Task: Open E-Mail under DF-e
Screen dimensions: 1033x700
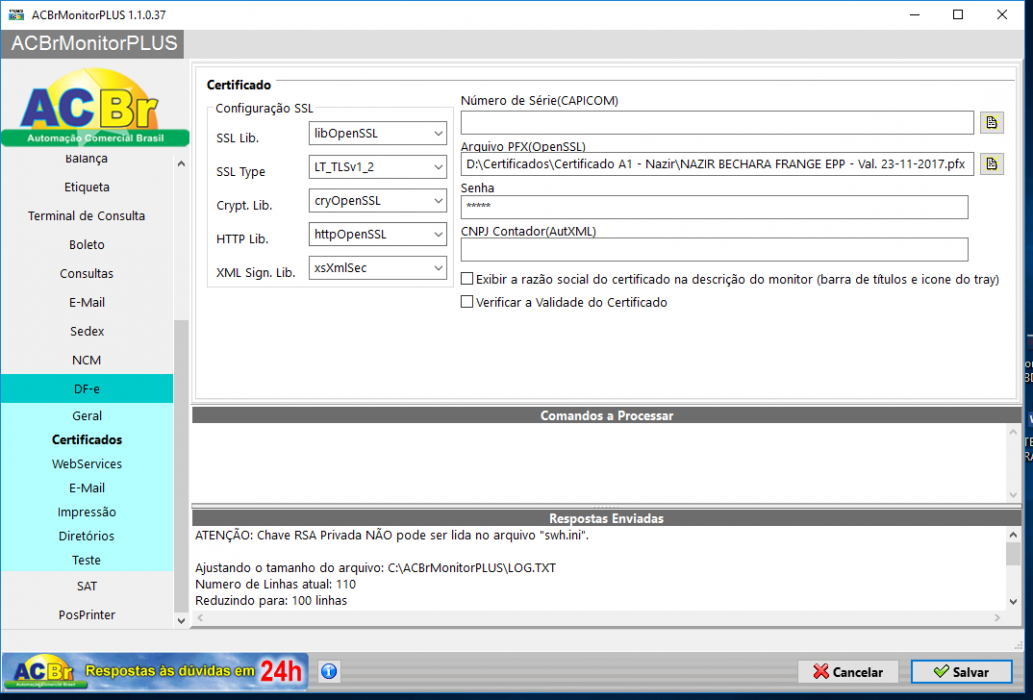Action: pyautogui.click(x=86, y=489)
